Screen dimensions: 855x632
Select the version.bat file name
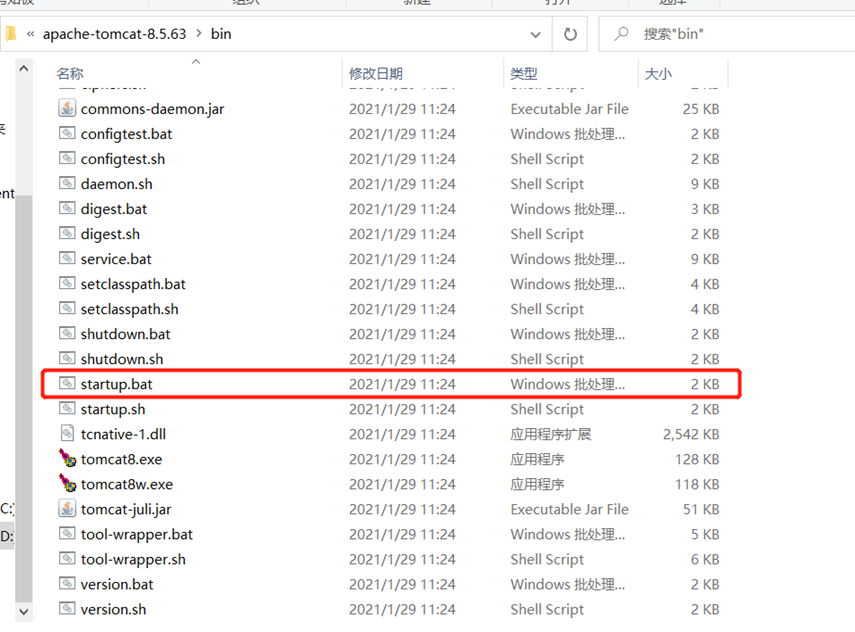pos(117,584)
